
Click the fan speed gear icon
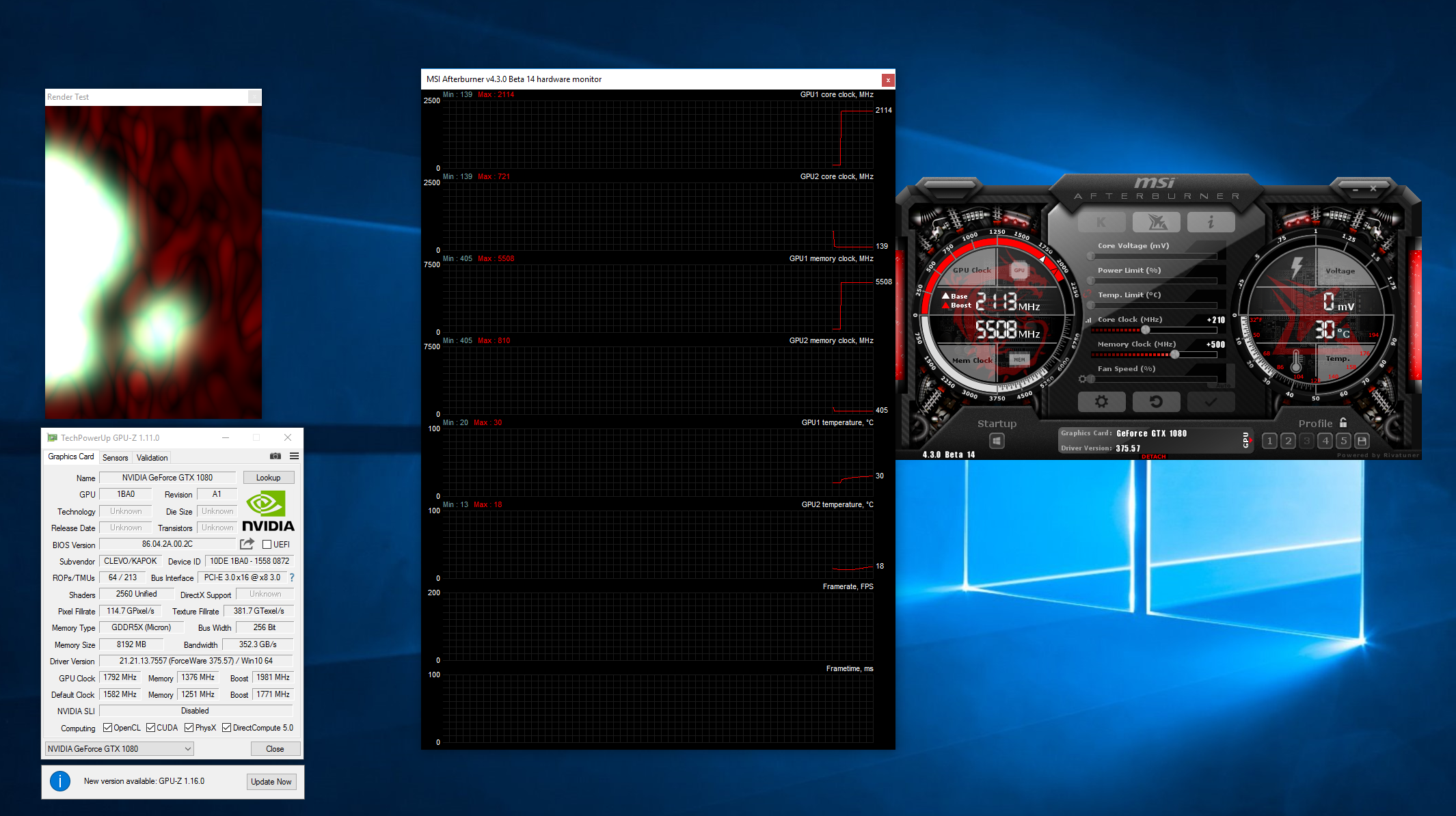coord(1082,379)
